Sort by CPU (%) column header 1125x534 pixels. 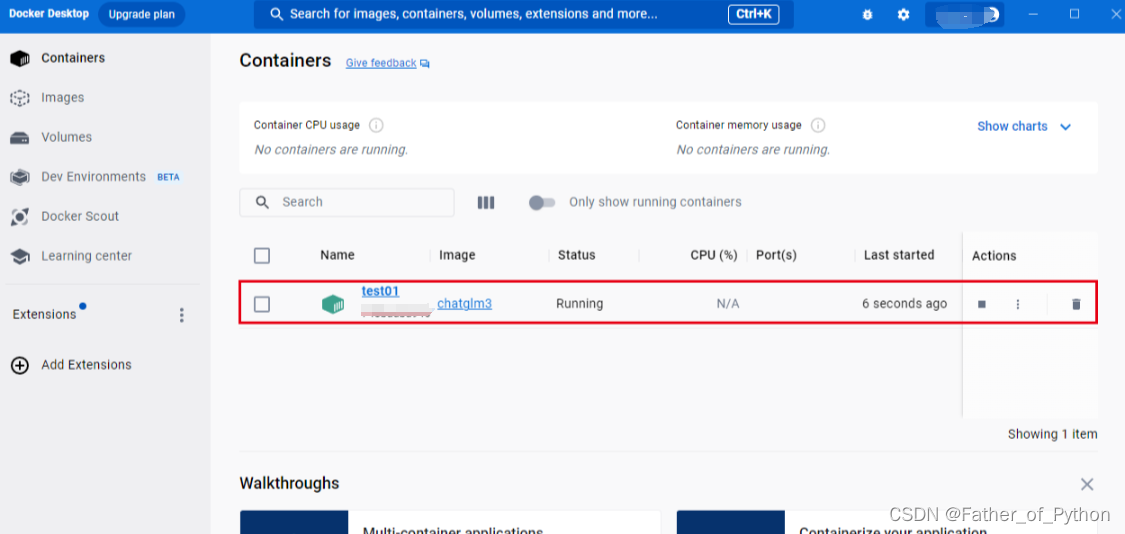point(714,256)
